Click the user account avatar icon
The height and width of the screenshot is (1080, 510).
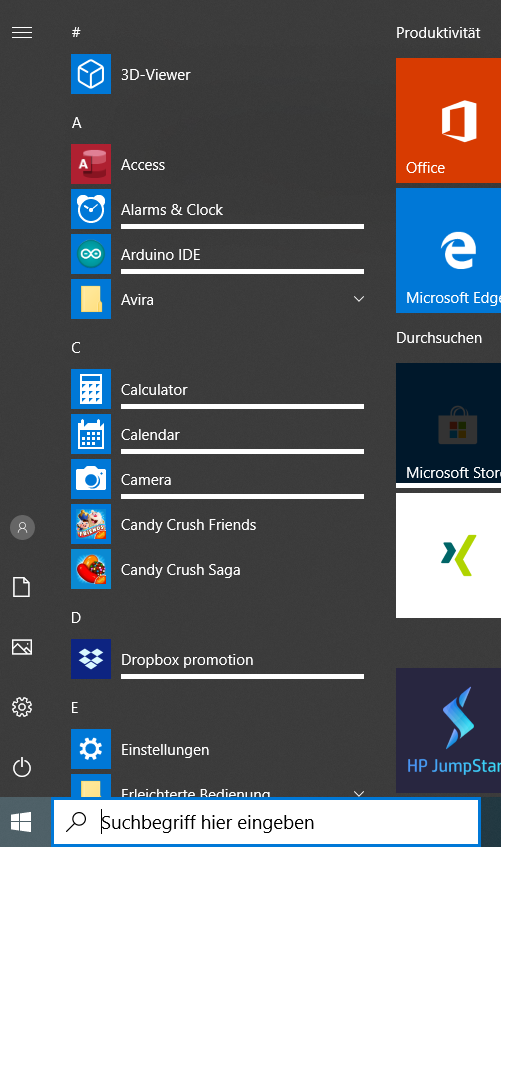click(22, 528)
